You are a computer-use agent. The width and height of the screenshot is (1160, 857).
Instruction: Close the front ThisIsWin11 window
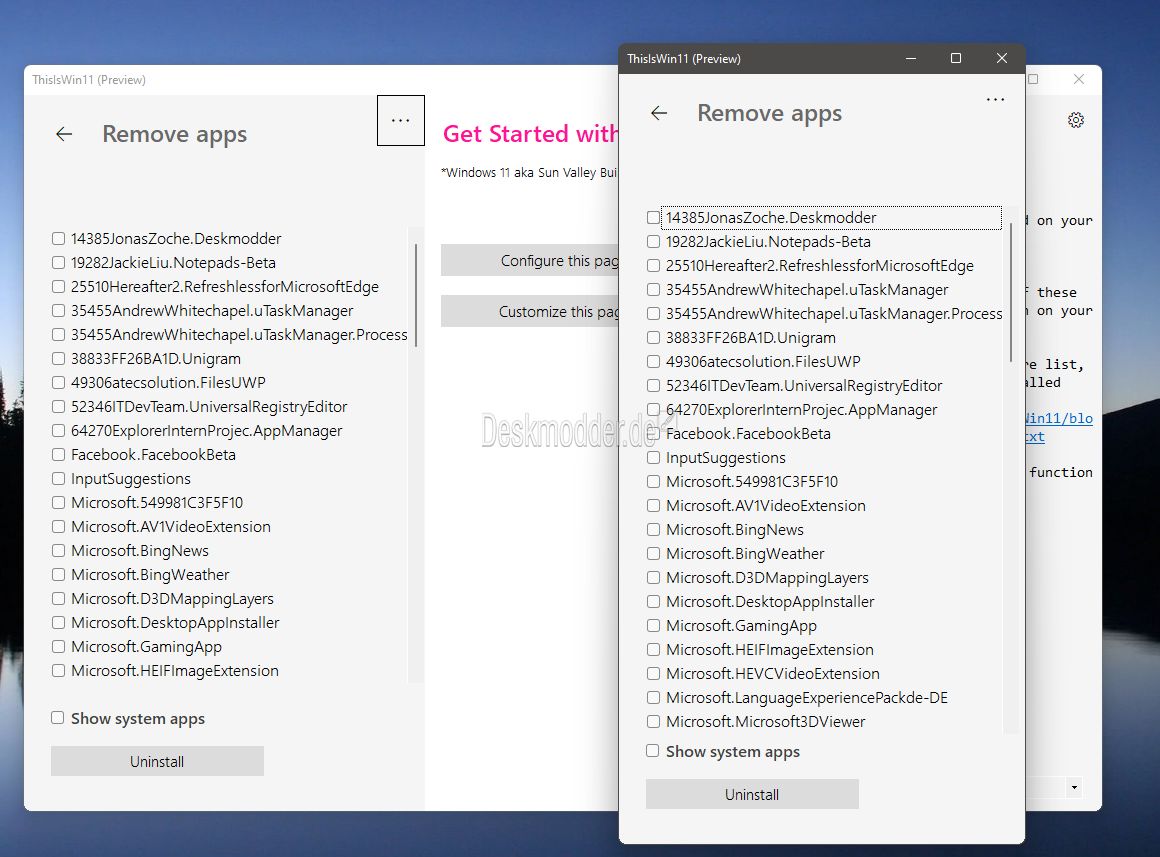pyautogui.click(x=1002, y=58)
